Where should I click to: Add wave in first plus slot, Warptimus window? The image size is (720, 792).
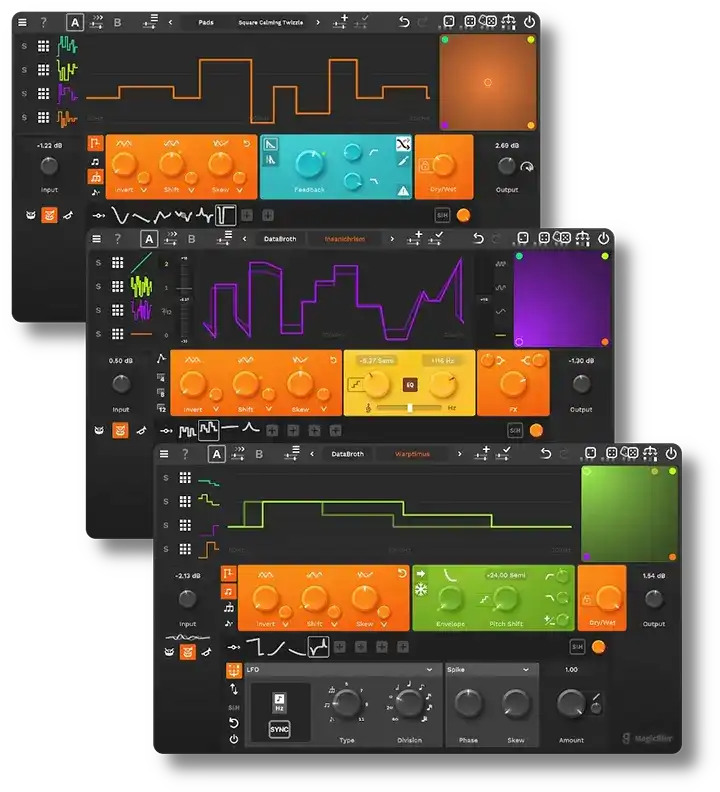click(340, 647)
